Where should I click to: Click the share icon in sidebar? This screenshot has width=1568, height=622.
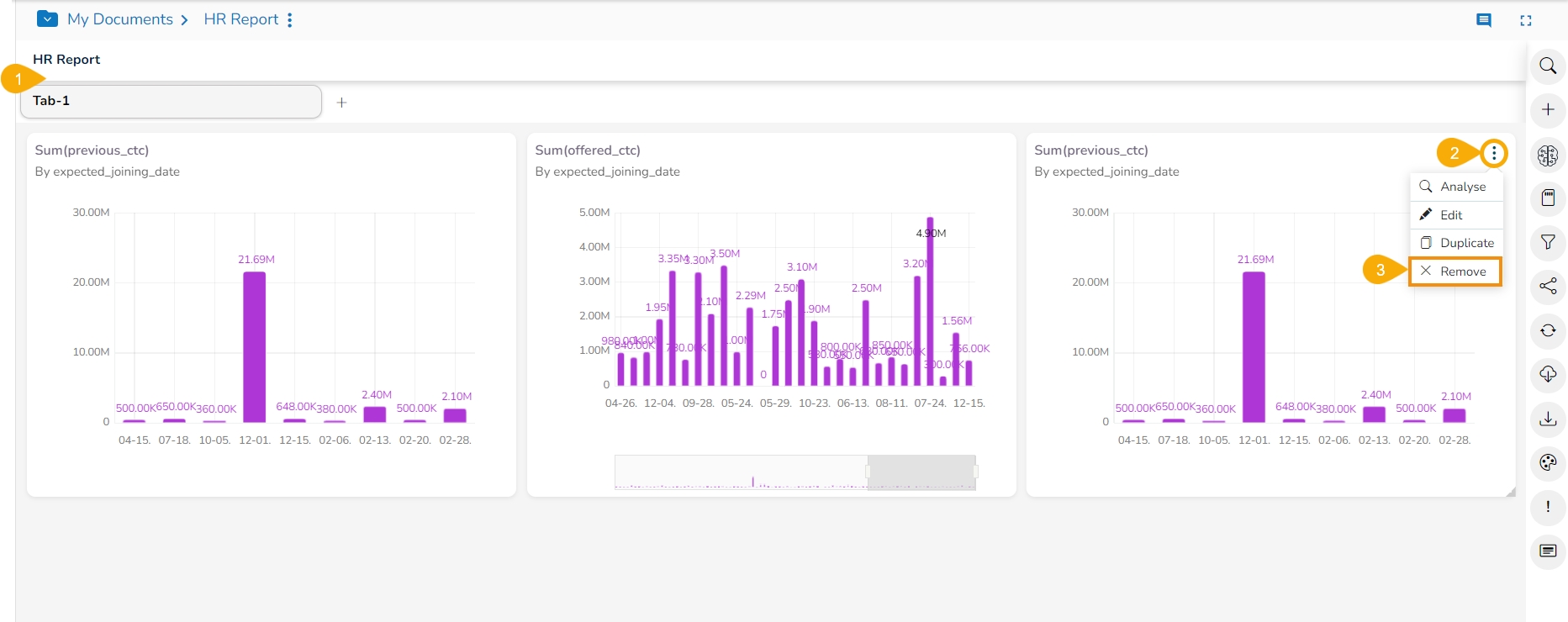coord(1548,286)
